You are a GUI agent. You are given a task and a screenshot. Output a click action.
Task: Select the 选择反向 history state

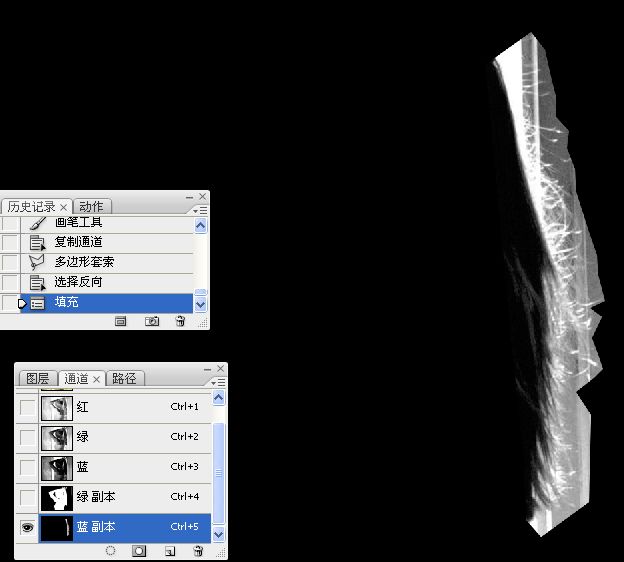[107, 283]
